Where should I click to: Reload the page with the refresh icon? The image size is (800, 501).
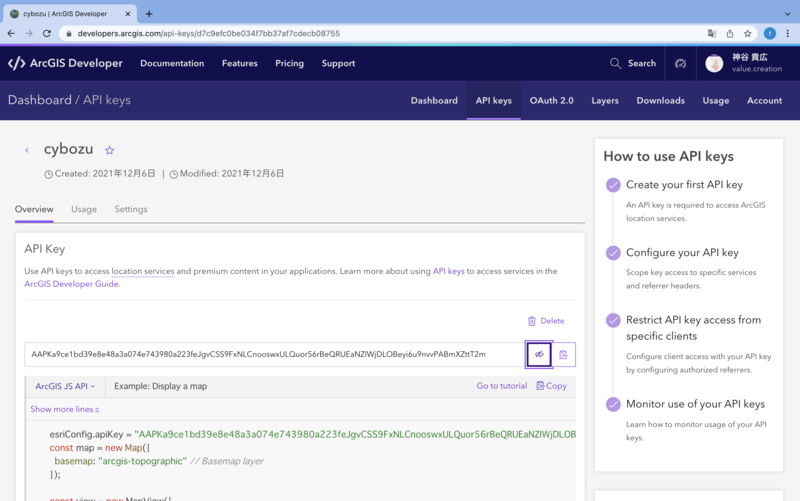click(x=47, y=33)
